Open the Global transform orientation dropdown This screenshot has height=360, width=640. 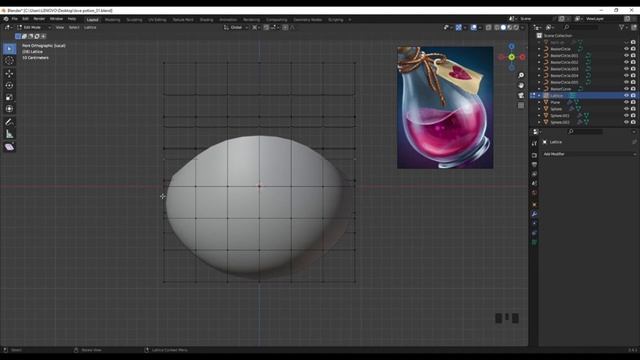[x=236, y=27]
